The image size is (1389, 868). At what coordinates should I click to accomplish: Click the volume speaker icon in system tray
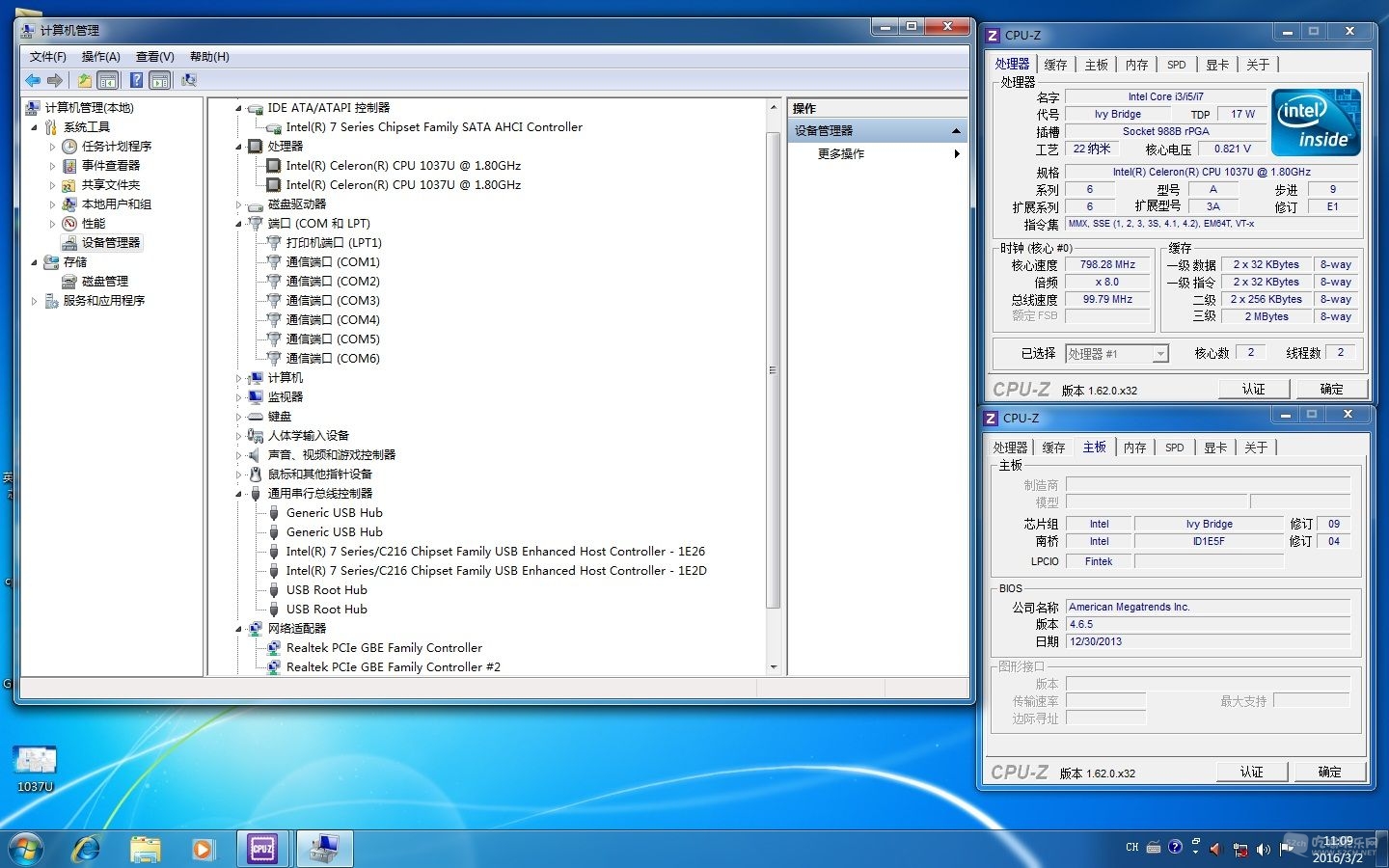[1263, 849]
